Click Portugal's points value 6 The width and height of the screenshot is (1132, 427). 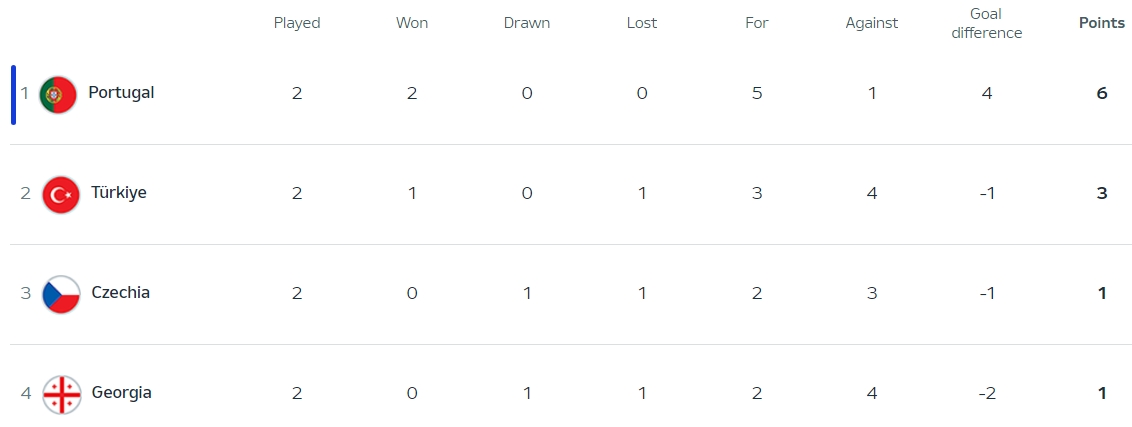click(1102, 94)
